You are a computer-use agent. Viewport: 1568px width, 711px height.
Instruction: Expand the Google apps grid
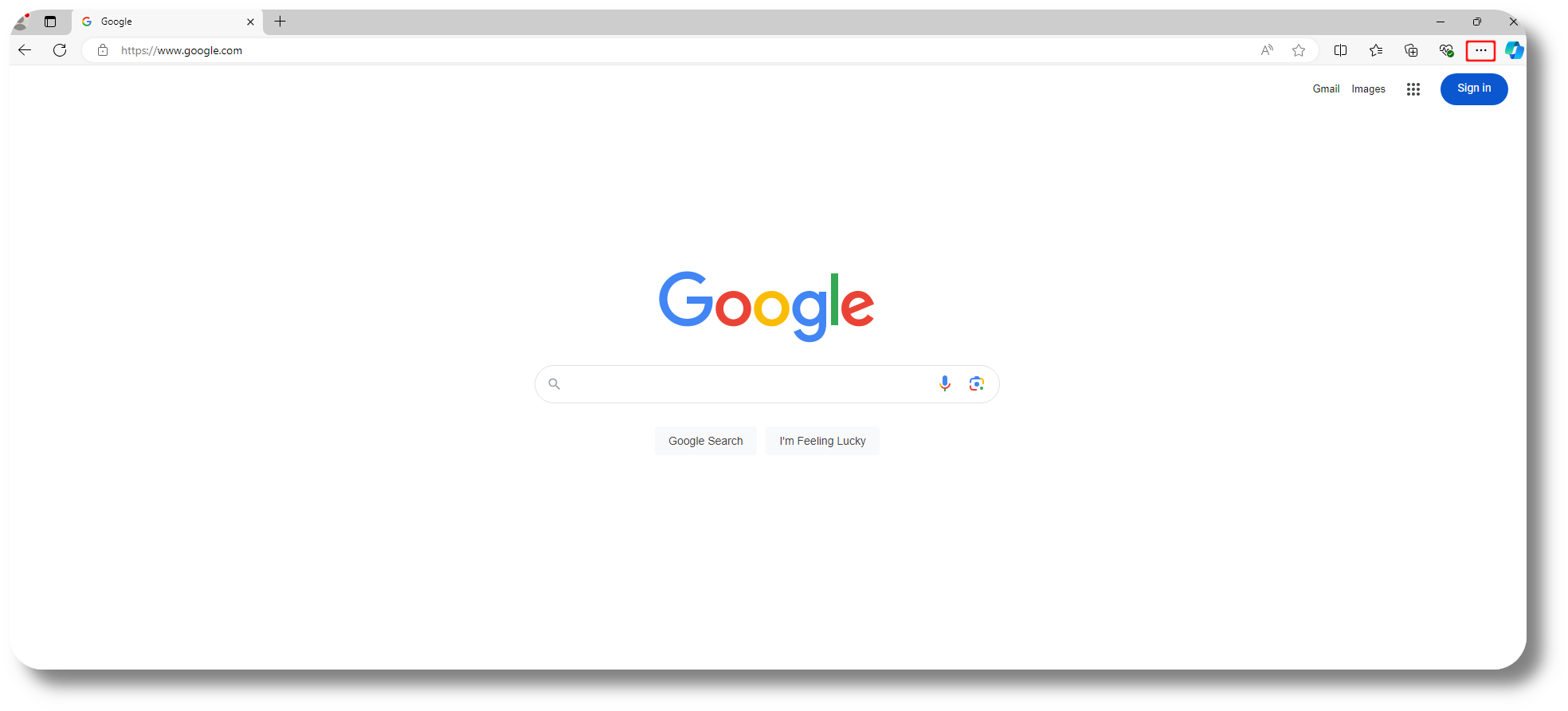1413,89
